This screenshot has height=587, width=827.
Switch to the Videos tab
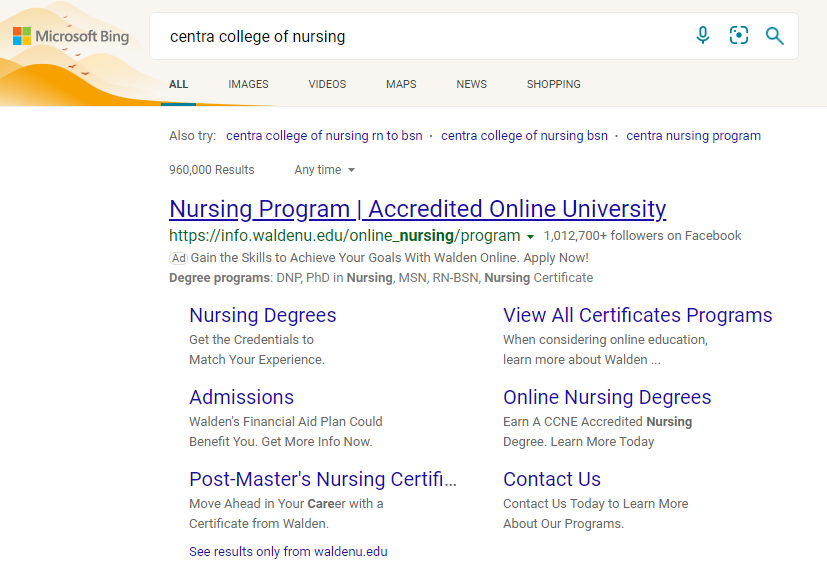(327, 85)
